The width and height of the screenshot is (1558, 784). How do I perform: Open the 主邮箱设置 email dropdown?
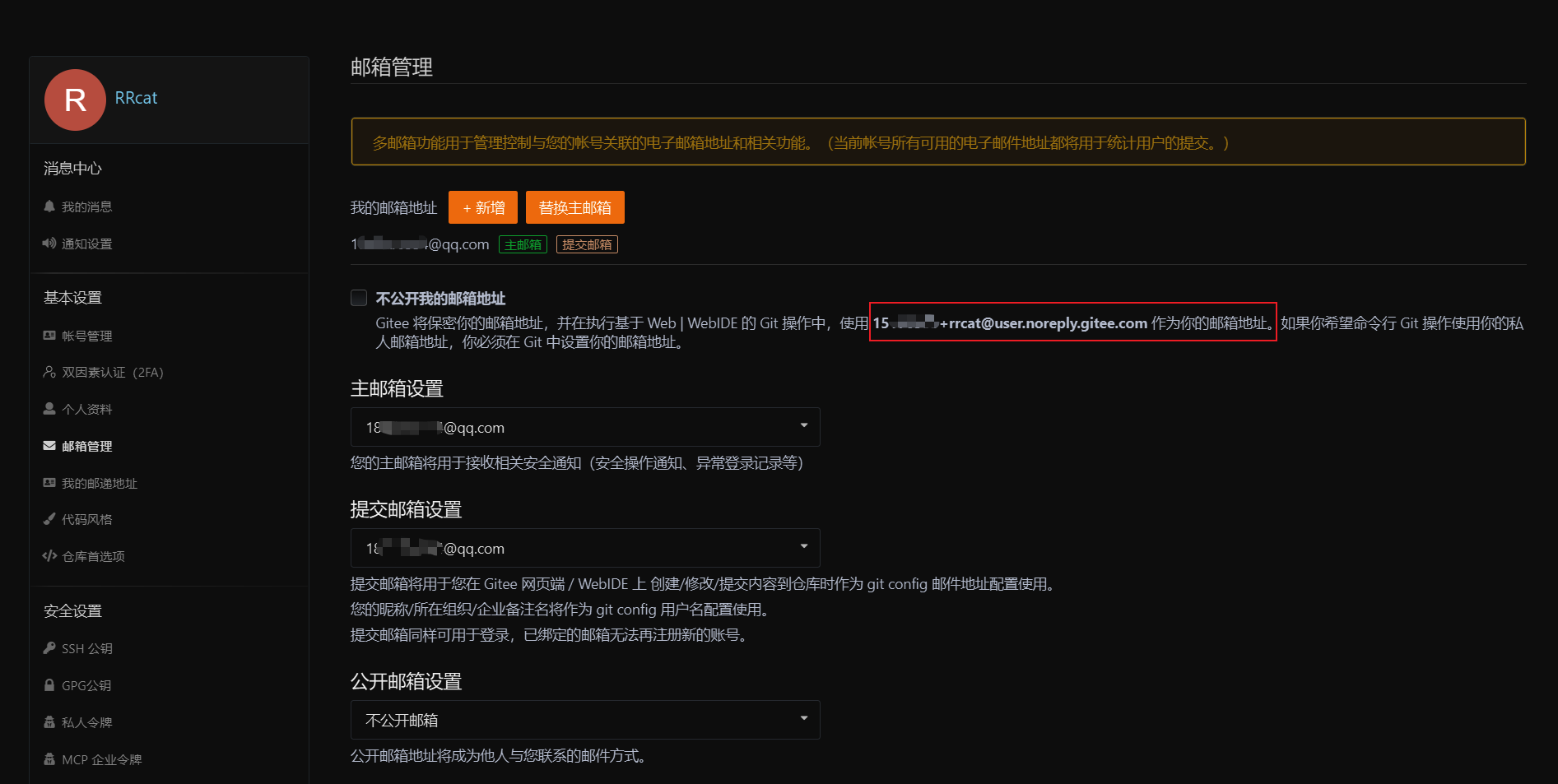(584, 426)
